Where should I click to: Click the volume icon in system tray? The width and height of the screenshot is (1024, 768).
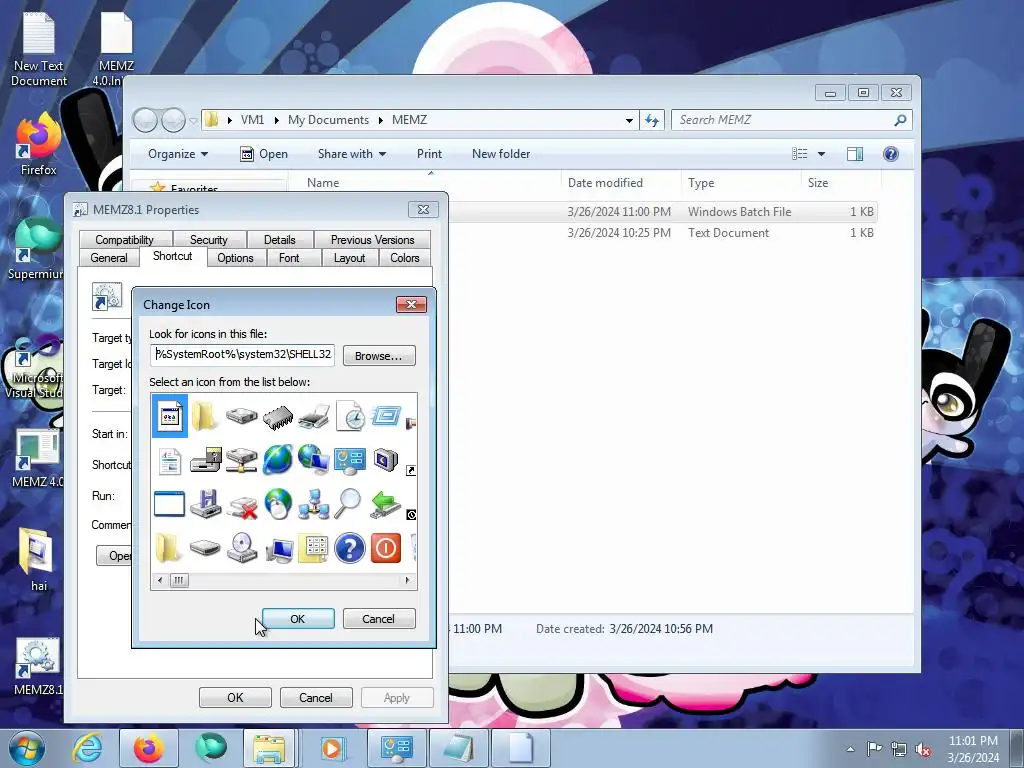click(923, 750)
